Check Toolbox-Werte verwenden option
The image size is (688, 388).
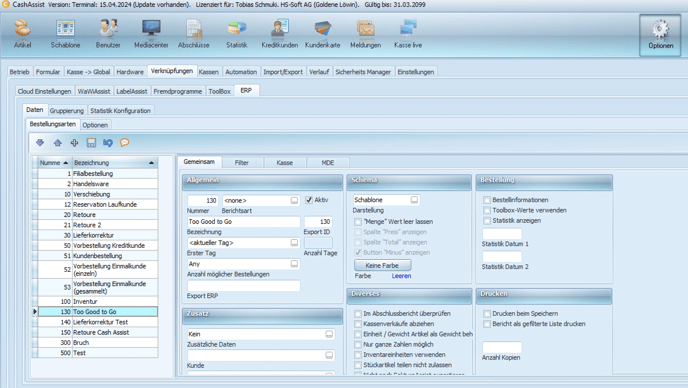(x=487, y=210)
